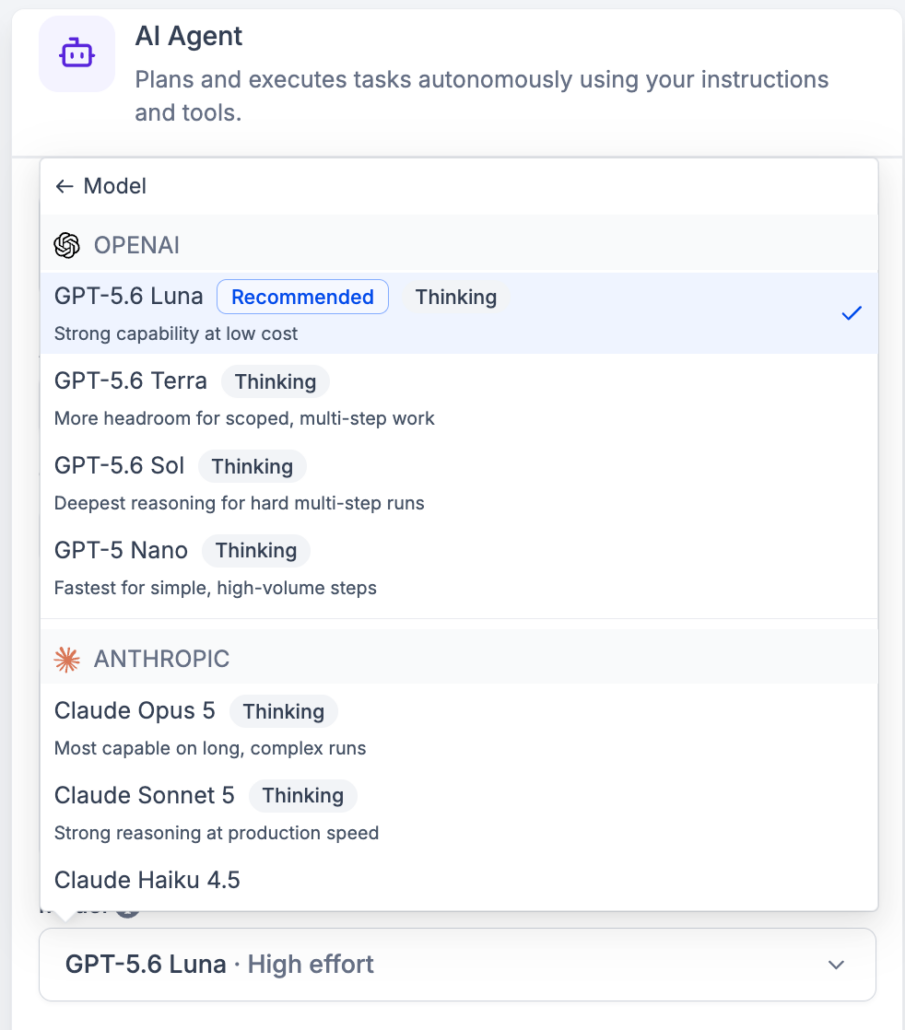
Task: Click the AI Agent robot icon
Action: click(x=77, y=54)
